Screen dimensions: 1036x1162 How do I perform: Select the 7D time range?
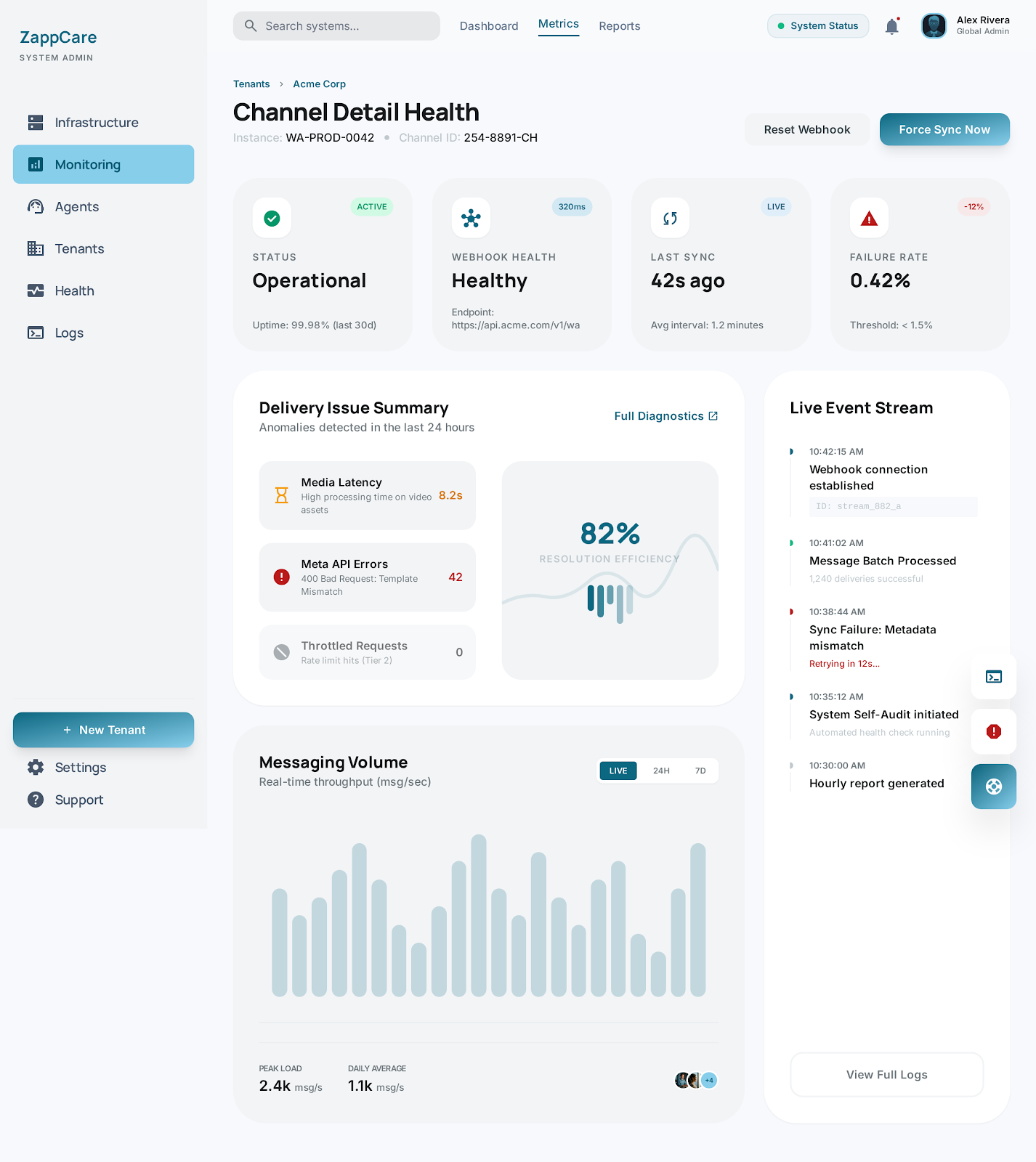point(700,771)
